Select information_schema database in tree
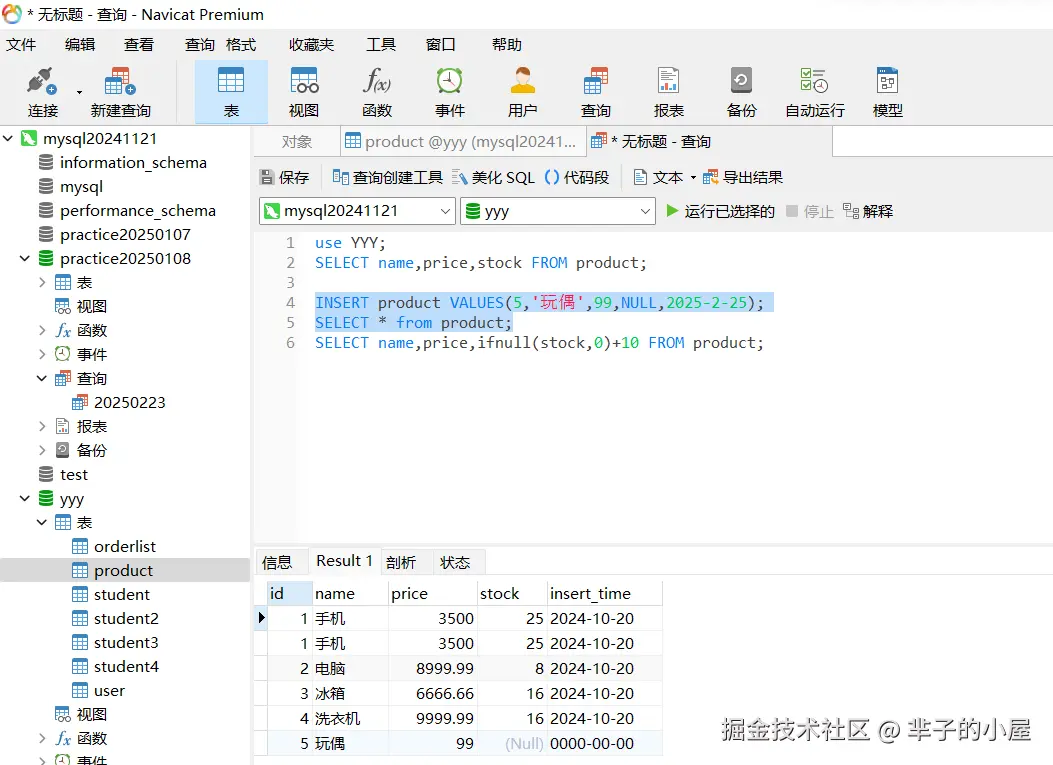This screenshot has width=1053, height=765. (x=133, y=163)
